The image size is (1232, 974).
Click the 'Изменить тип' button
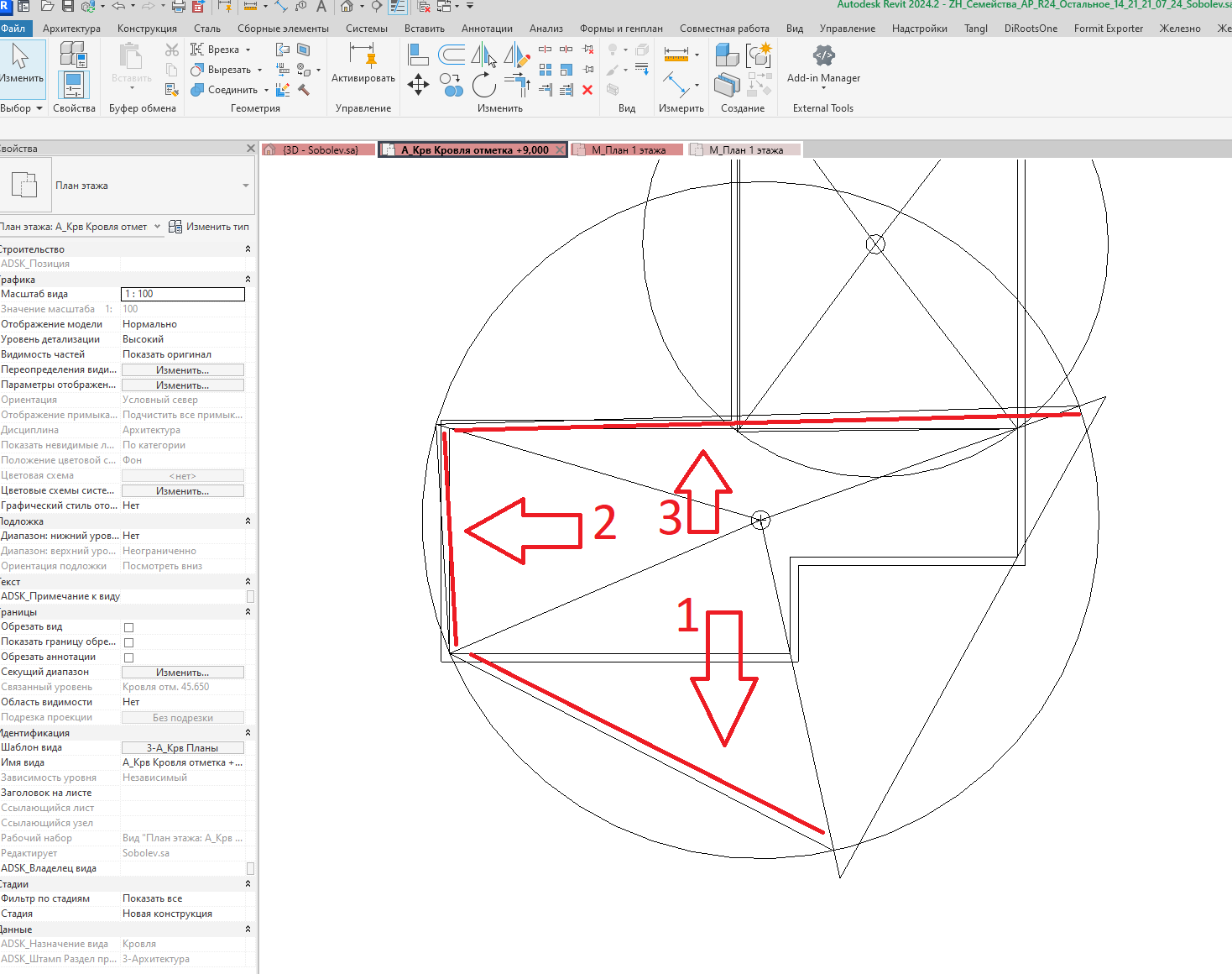click(209, 227)
